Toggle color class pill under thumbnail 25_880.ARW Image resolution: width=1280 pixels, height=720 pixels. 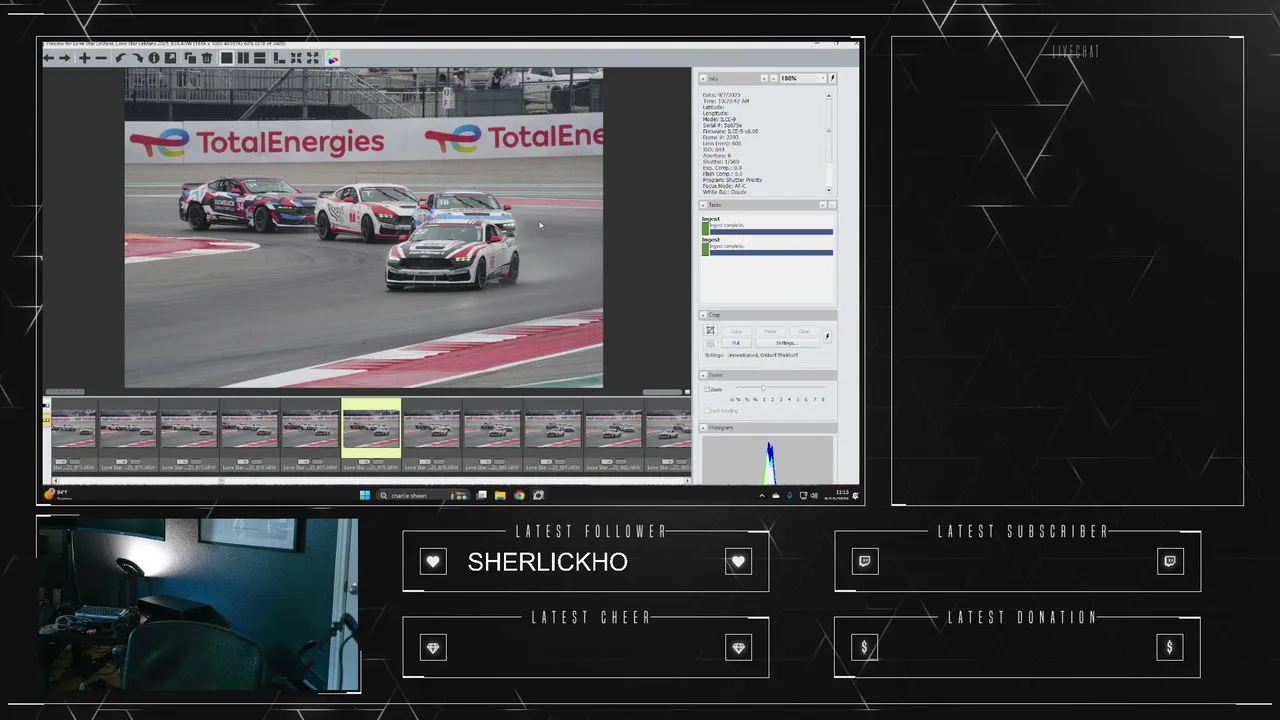500,462
